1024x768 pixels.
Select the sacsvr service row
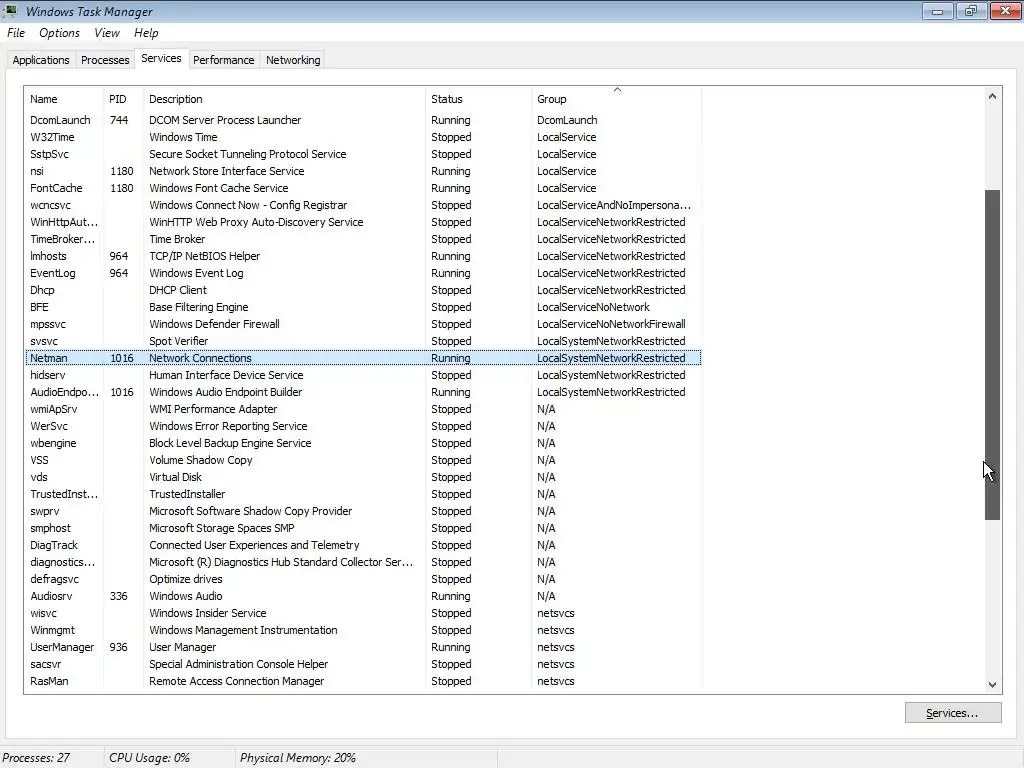click(x=363, y=664)
